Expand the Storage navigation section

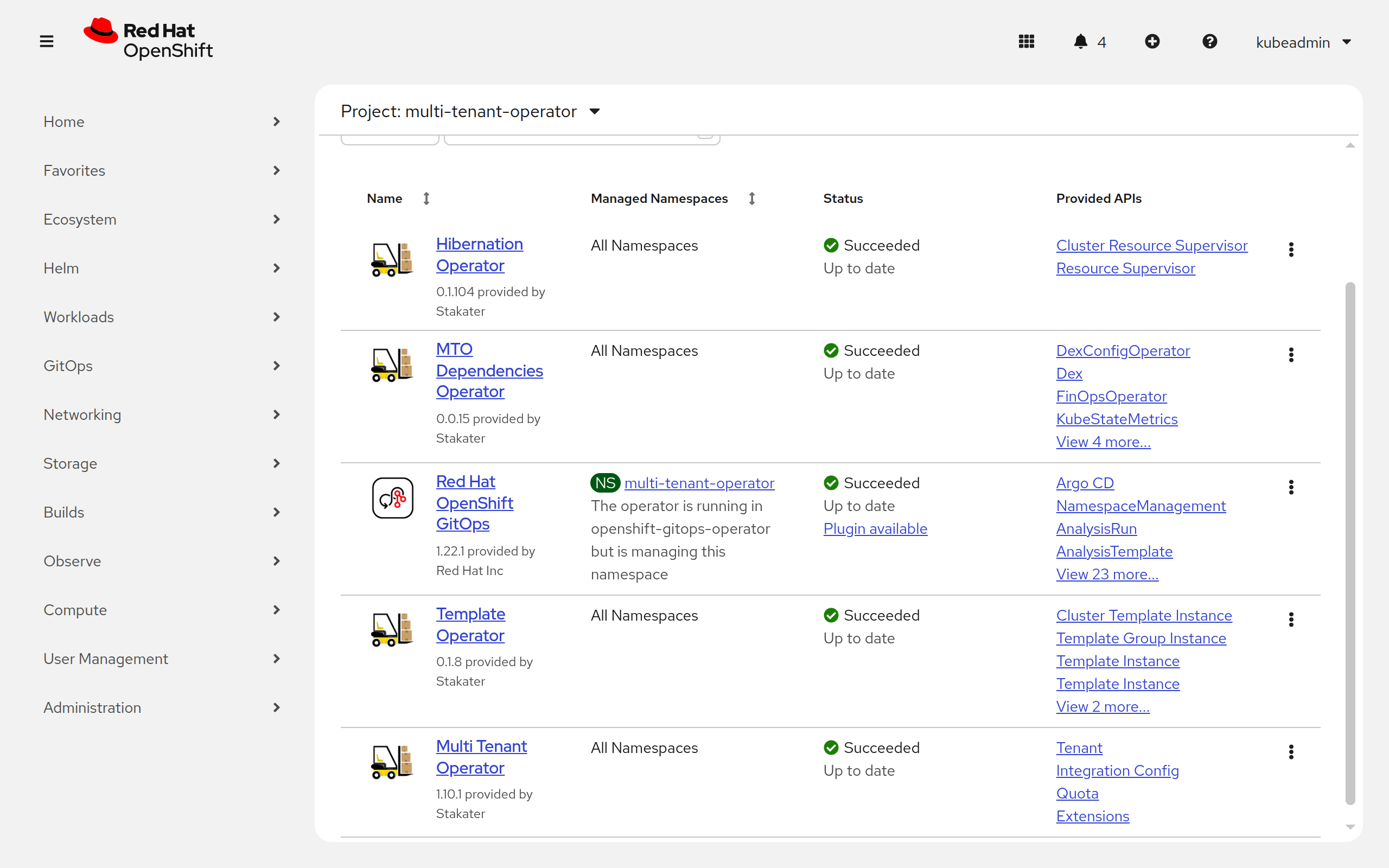(162, 463)
